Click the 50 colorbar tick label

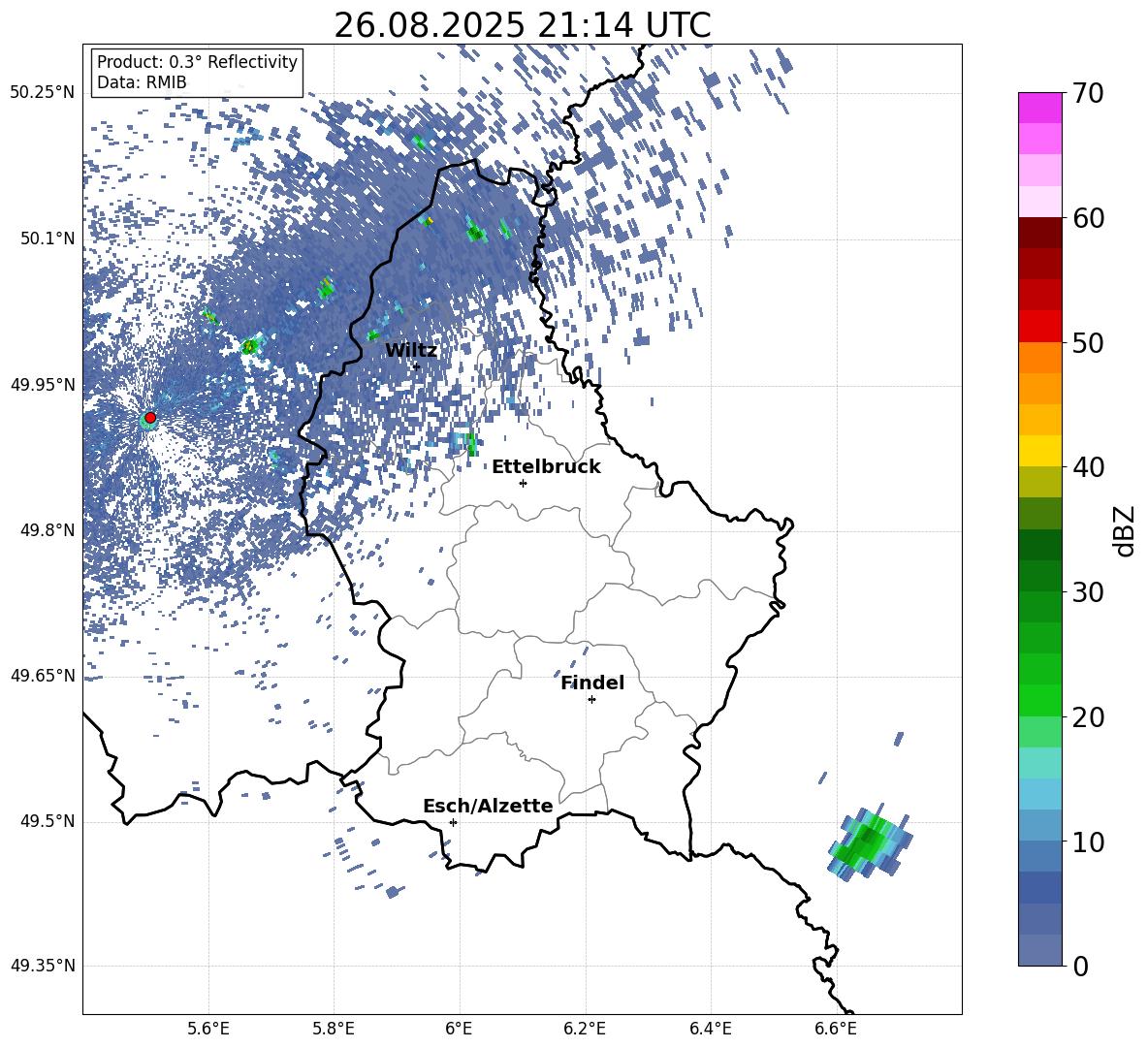[x=1088, y=343]
